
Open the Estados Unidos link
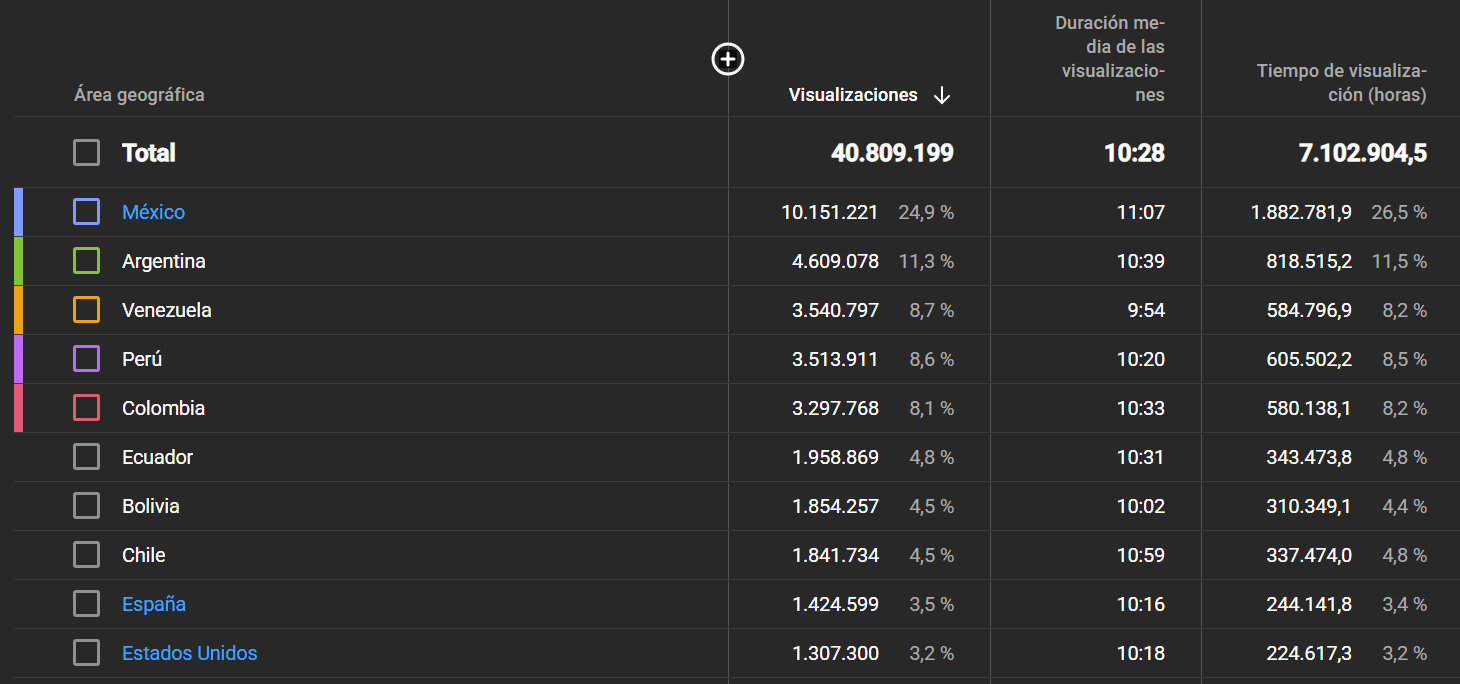click(x=190, y=652)
